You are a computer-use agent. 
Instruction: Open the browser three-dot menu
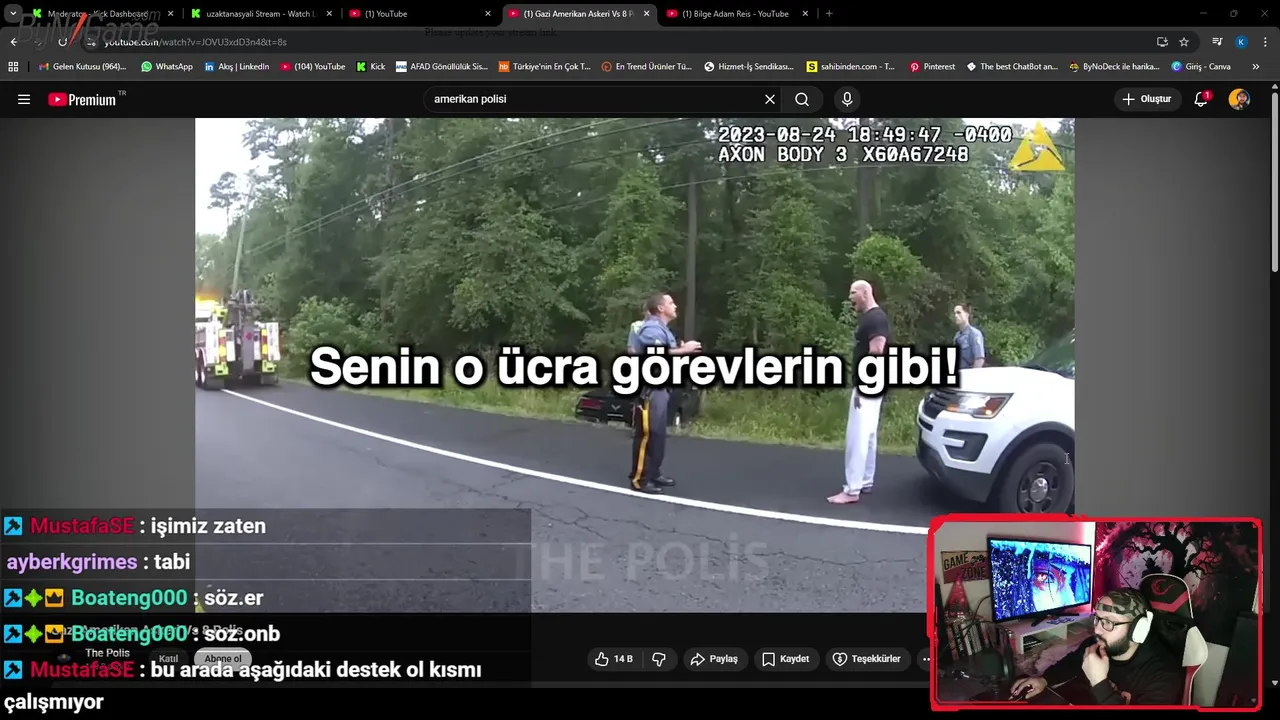[1265, 42]
